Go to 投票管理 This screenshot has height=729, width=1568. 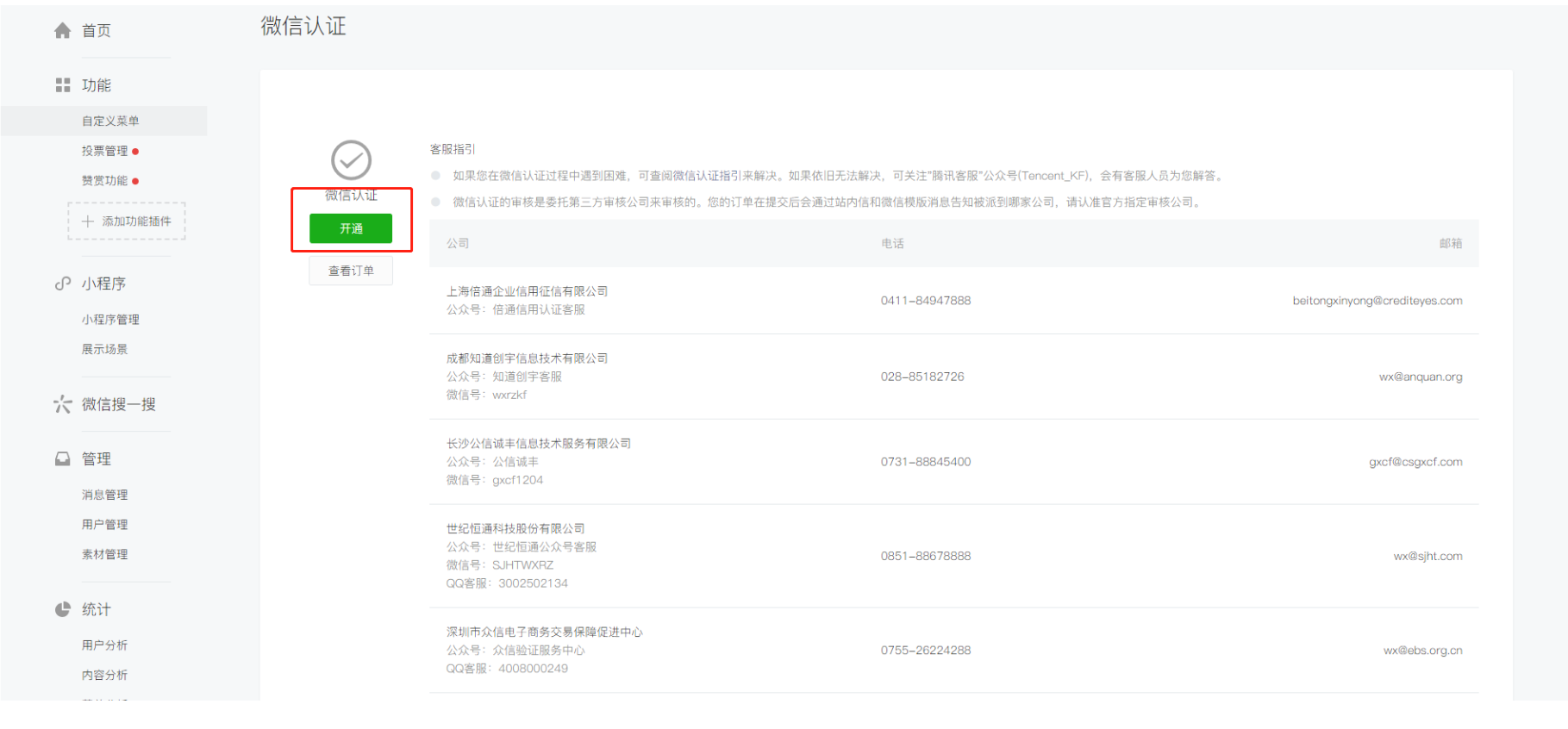pyautogui.click(x=104, y=151)
